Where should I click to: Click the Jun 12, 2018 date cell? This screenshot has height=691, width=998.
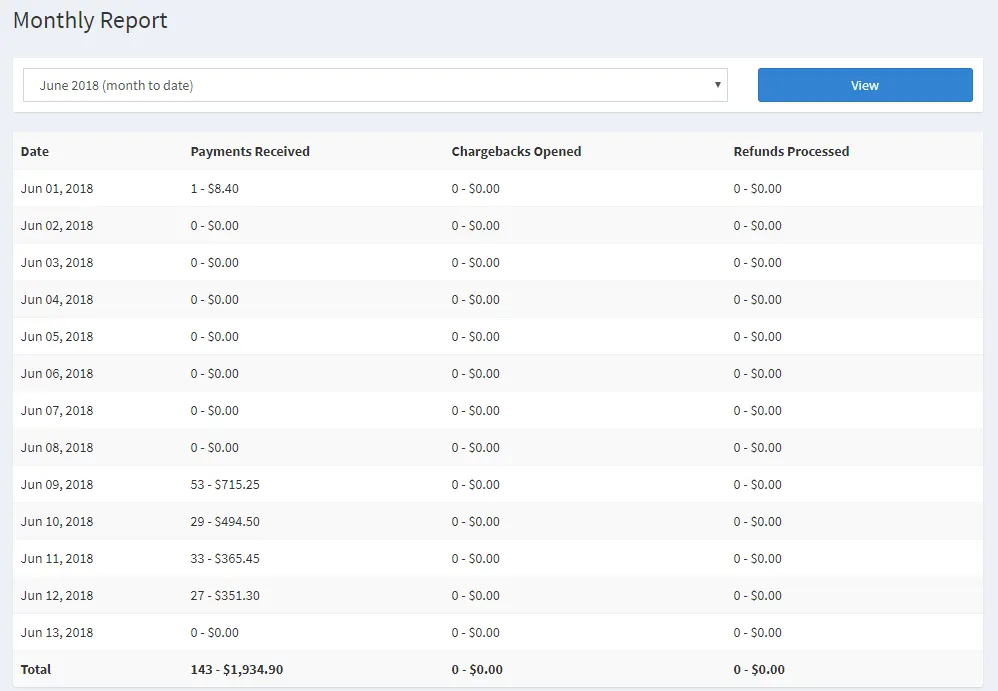(57, 595)
